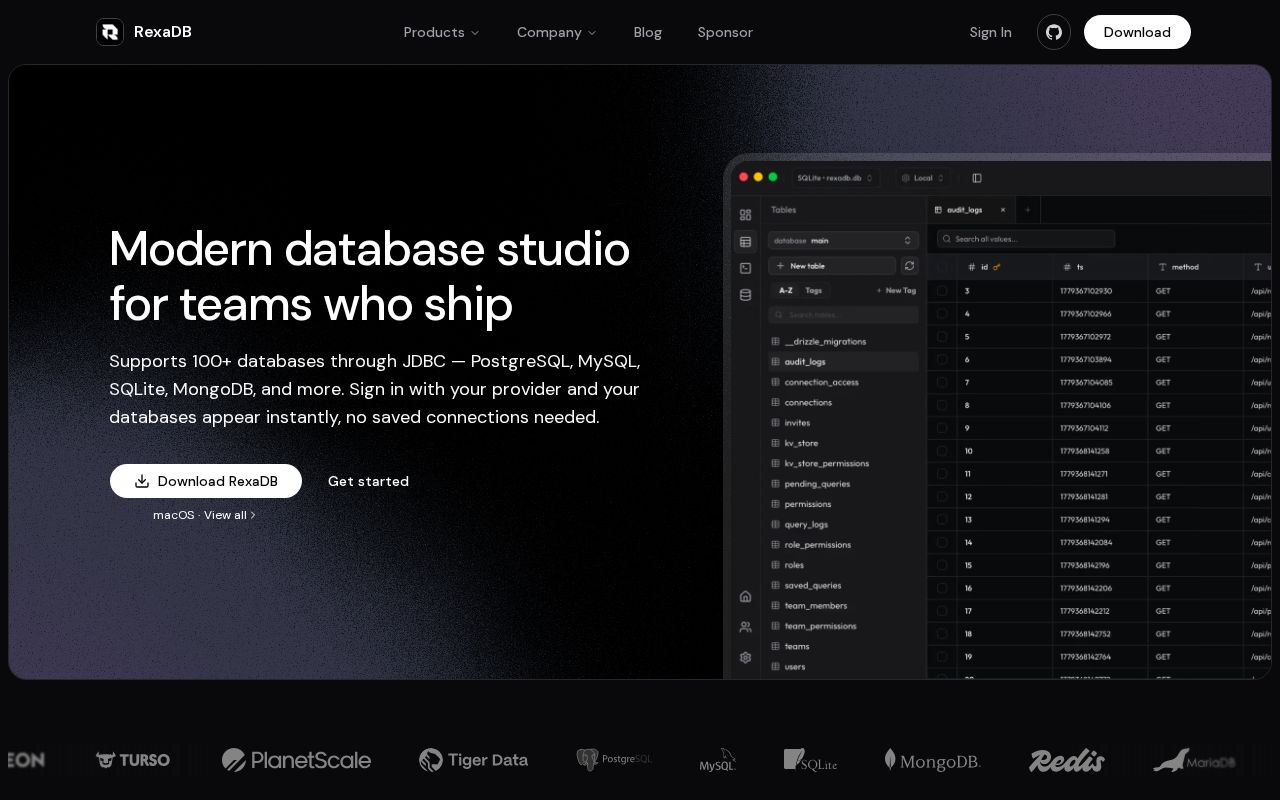
Task: Click the PostgreSQL elephant logo
Action: coord(613,760)
